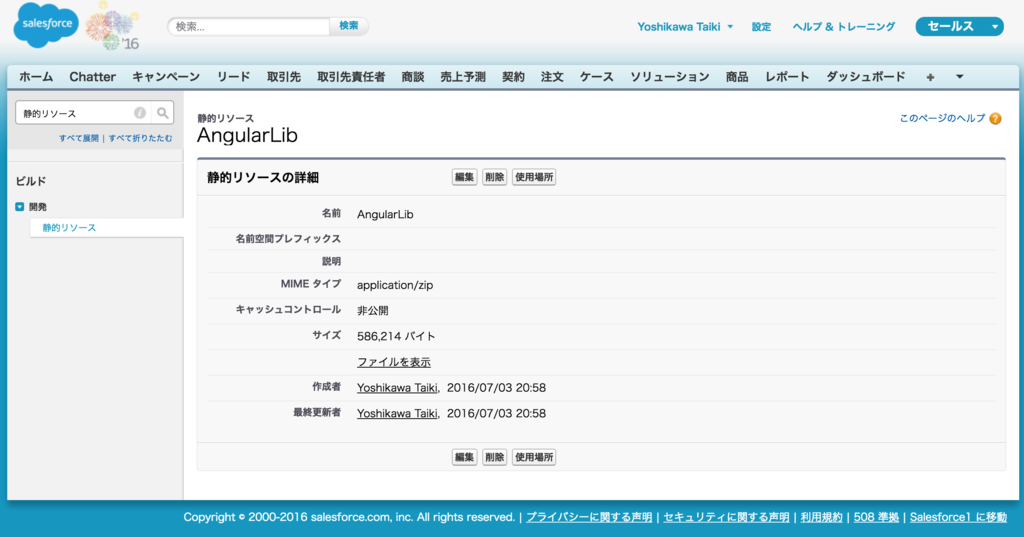Click the 586,214 バイト size value

coord(396,336)
